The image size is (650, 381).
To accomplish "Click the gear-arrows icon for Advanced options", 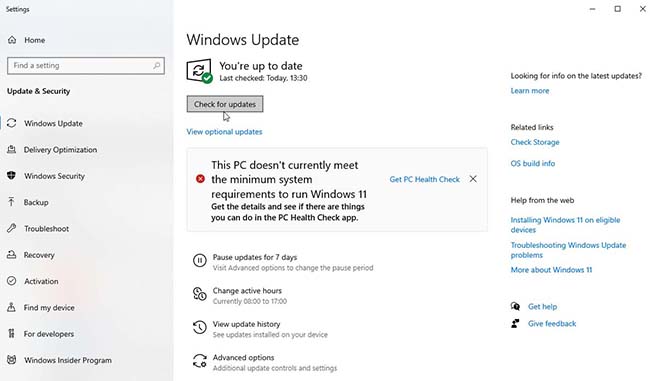I will pyautogui.click(x=199, y=361).
